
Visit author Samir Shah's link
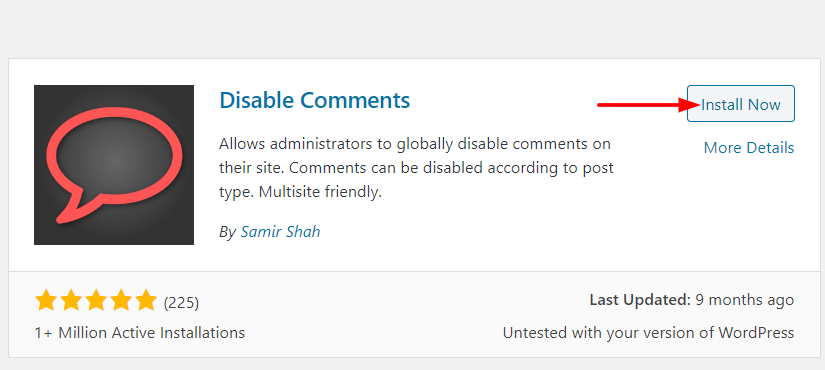(280, 232)
